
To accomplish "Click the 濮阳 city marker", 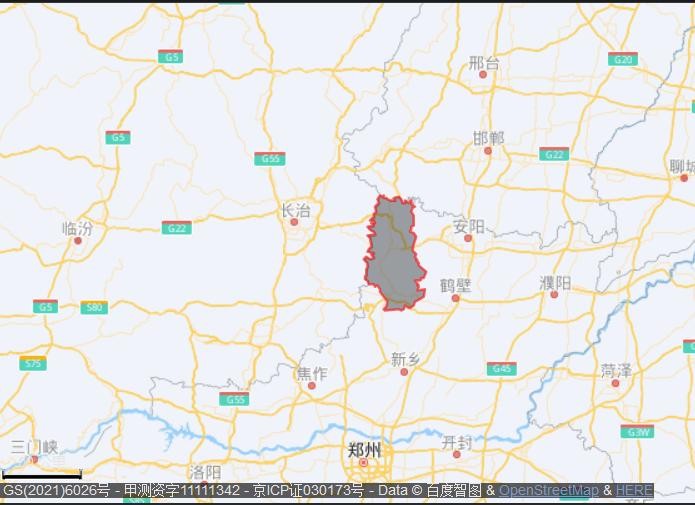I will 554,294.
